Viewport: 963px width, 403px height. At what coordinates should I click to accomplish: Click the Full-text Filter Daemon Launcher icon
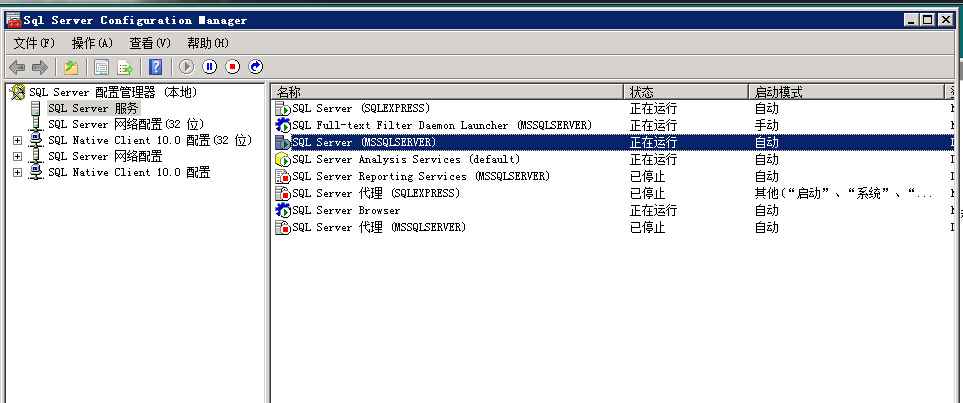(x=283, y=126)
